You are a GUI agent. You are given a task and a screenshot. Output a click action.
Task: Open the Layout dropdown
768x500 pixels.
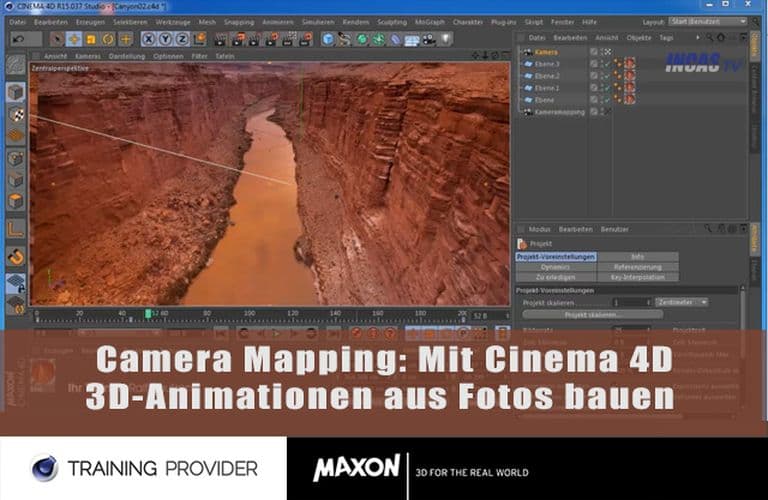click(708, 22)
